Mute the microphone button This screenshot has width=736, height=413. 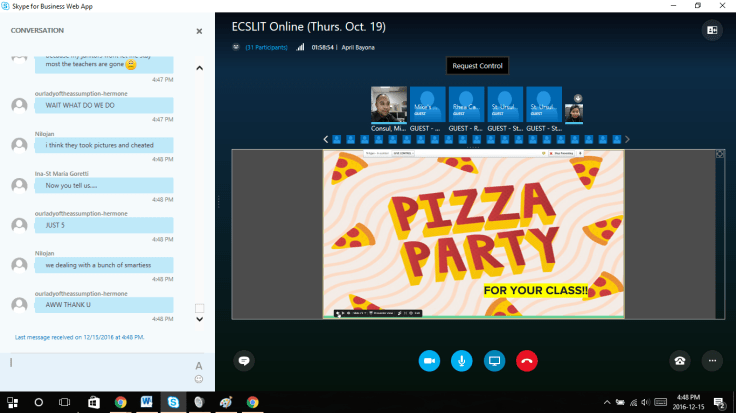coord(462,360)
